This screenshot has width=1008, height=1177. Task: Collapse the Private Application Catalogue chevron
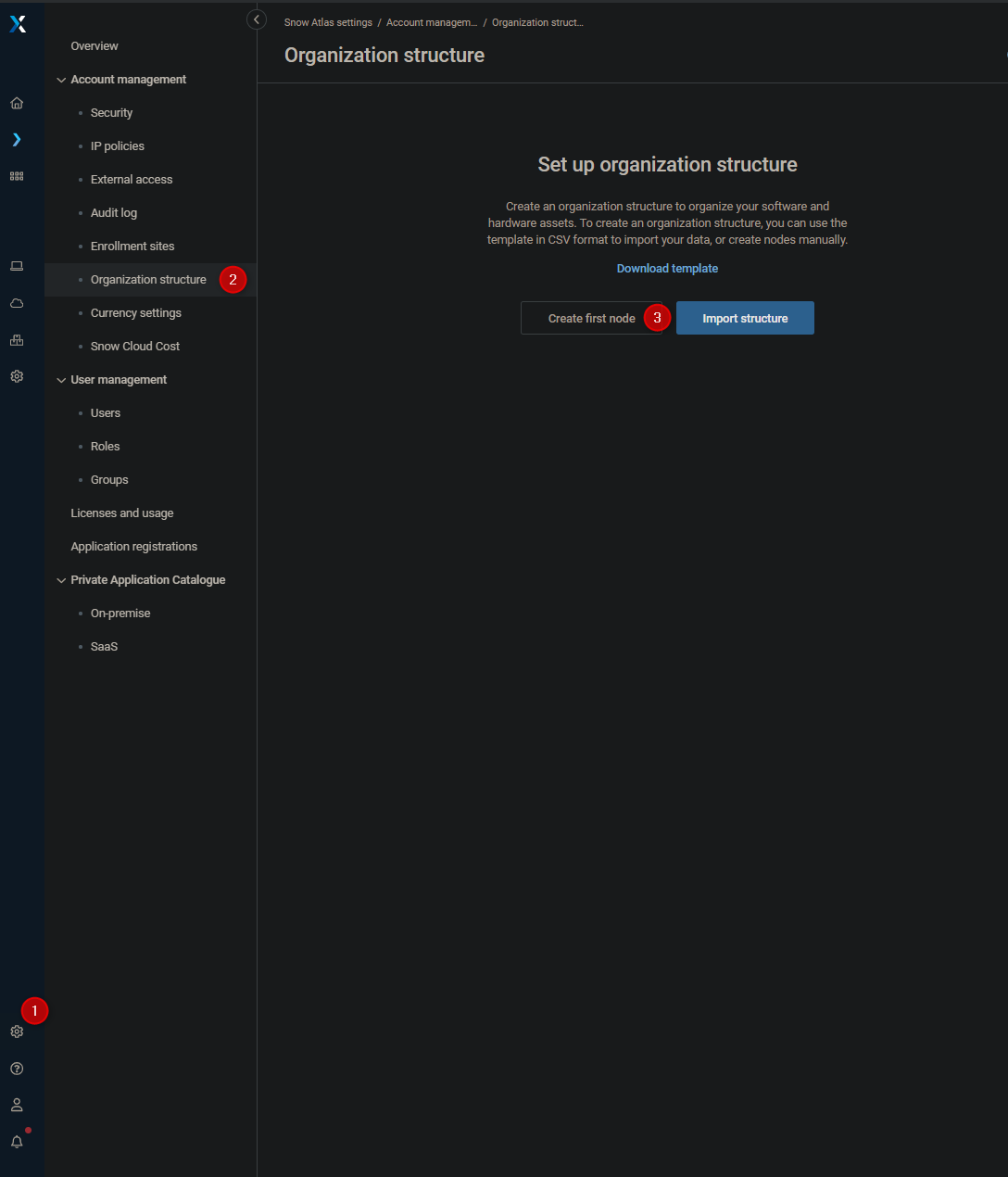(61, 580)
